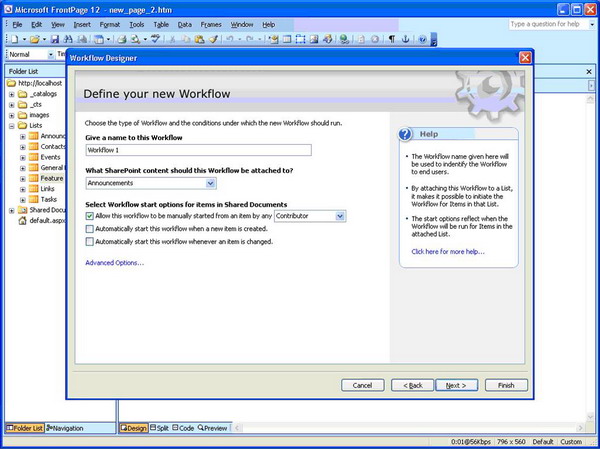This screenshot has height=449, width=600.
Task: Switch to the Code view tab
Action: (x=183, y=428)
